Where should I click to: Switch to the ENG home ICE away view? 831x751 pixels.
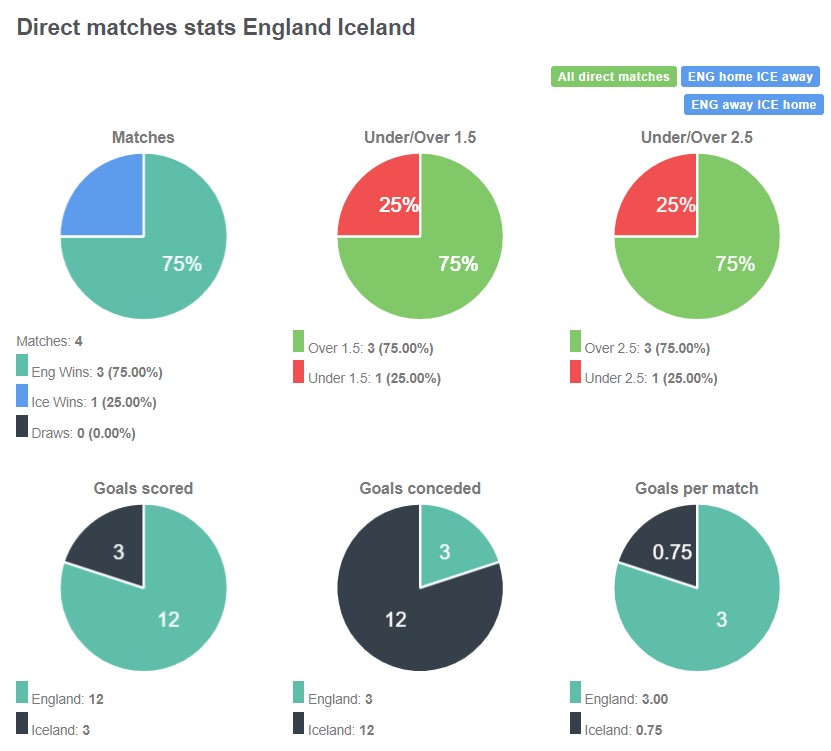point(752,76)
